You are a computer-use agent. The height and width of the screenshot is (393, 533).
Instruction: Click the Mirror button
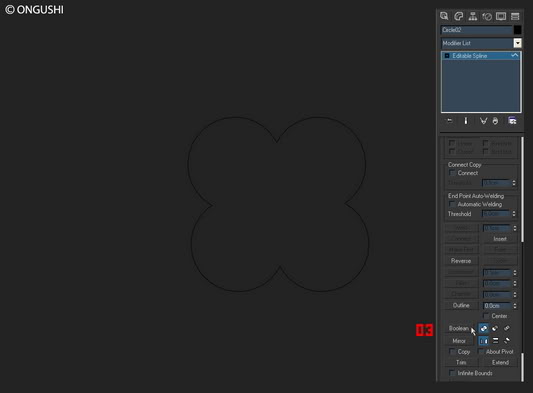[459, 341]
